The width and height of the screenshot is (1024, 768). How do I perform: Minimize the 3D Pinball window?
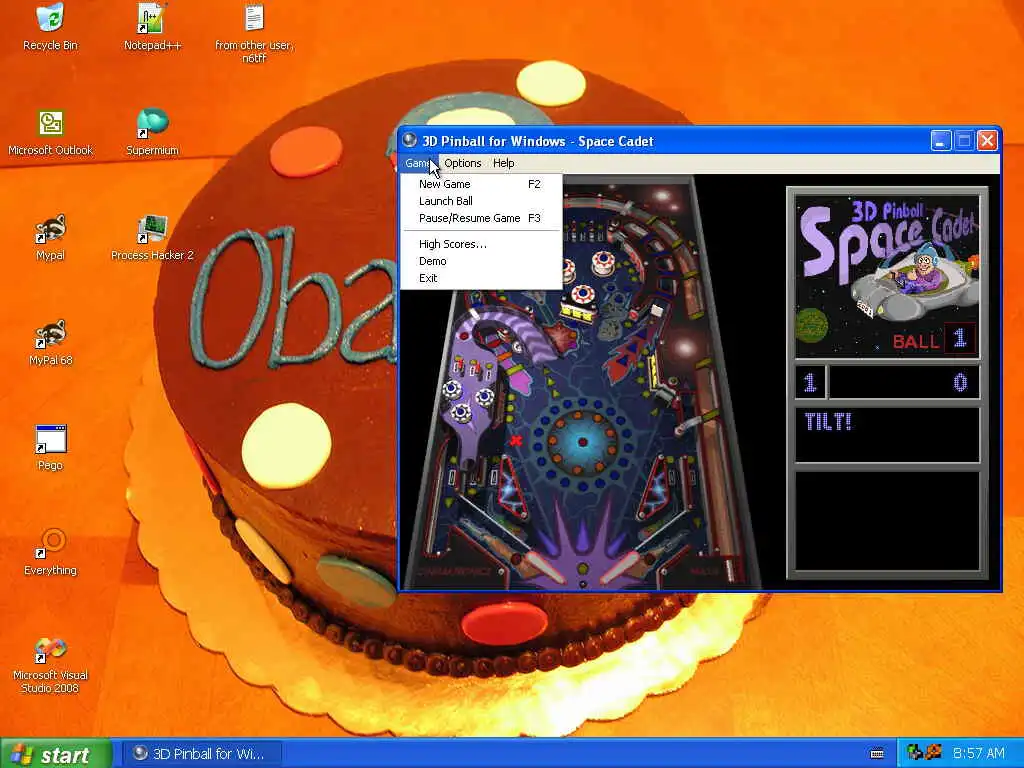tap(940, 140)
